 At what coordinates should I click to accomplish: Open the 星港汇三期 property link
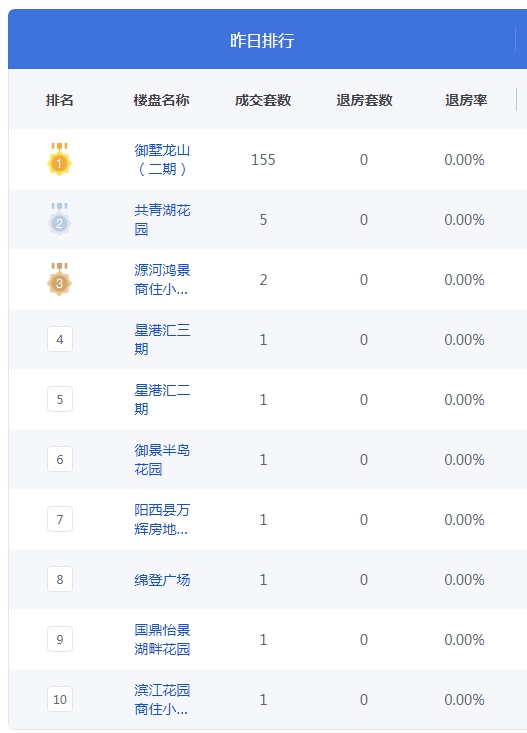click(x=162, y=339)
